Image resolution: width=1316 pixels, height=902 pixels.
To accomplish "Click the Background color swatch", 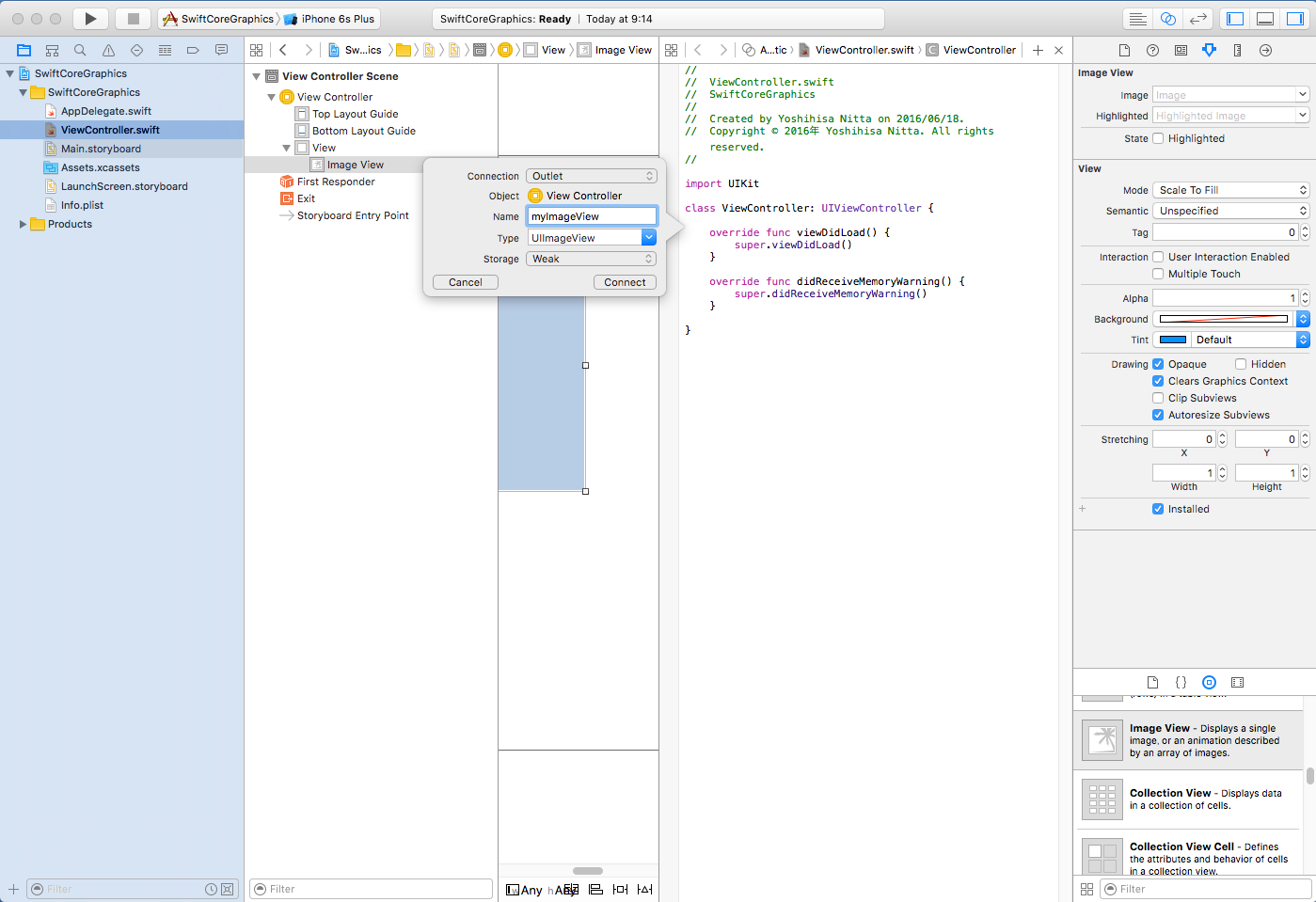I will click(1224, 319).
